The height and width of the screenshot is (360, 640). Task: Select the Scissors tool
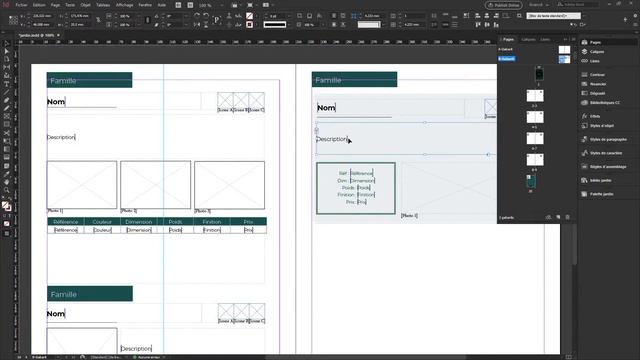6,133
